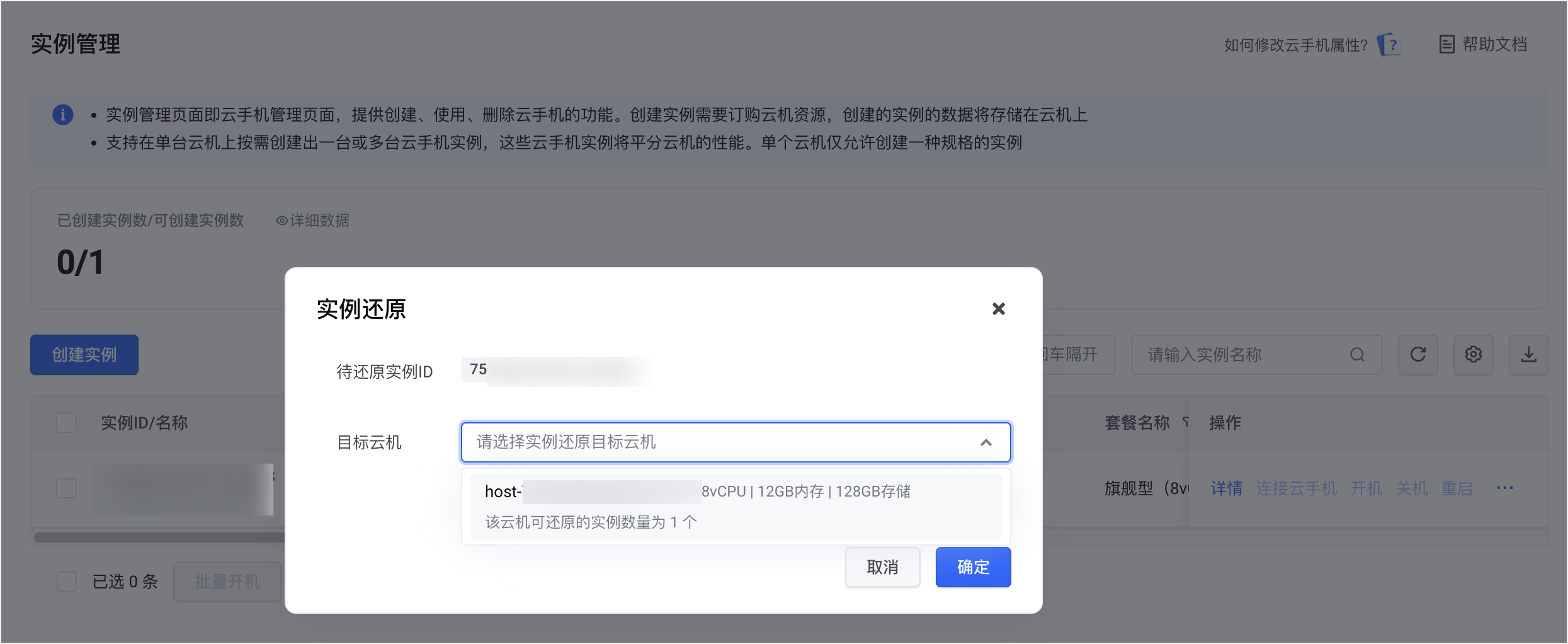Click the download export icon
Screen dimensions: 1568x644
1528,355
